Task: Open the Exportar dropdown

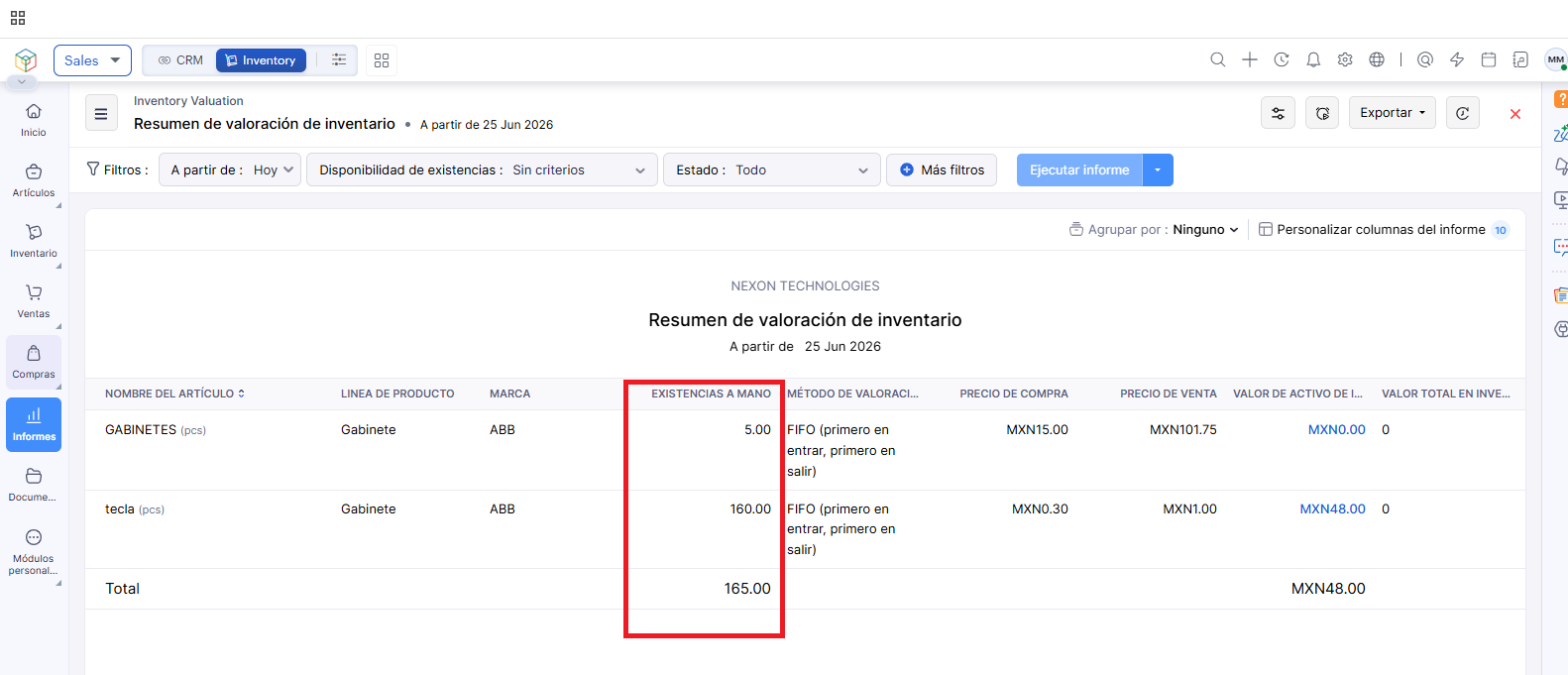Action: click(x=1392, y=113)
